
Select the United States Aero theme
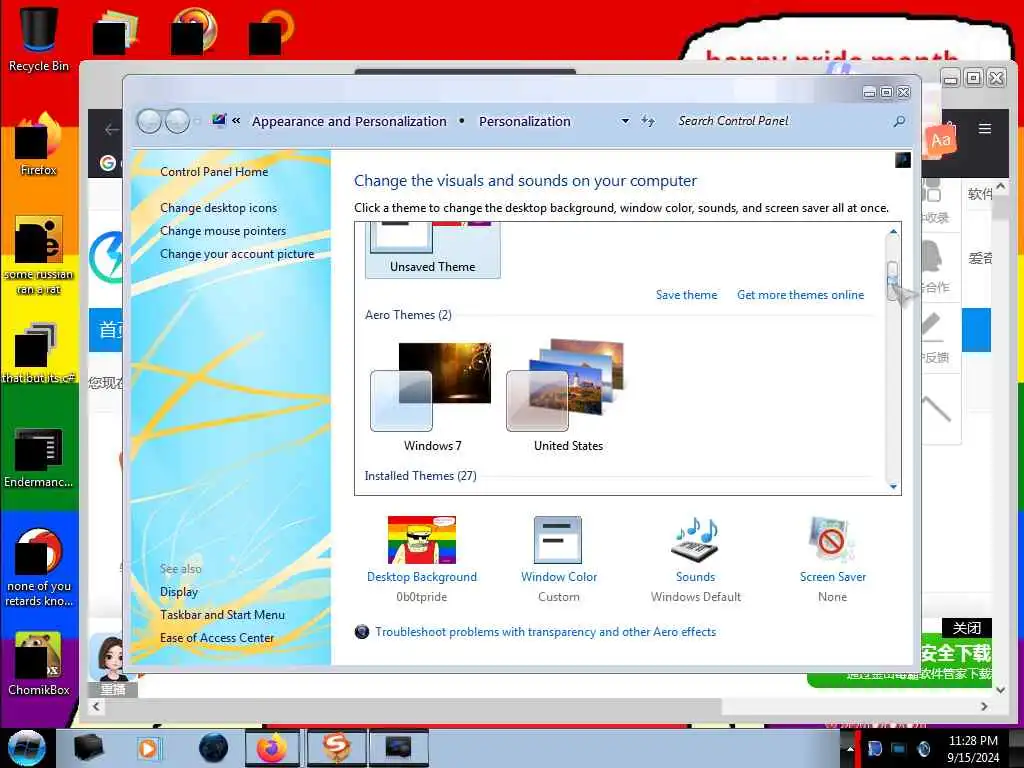click(x=568, y=396)
